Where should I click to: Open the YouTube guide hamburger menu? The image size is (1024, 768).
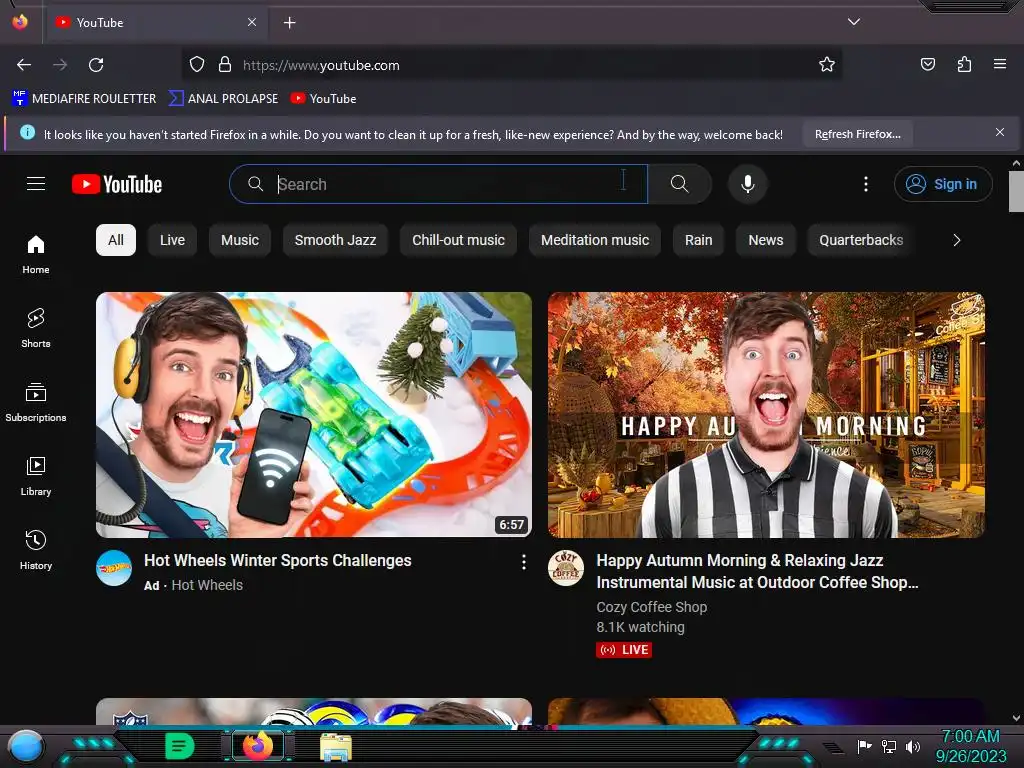coord(36,184)
